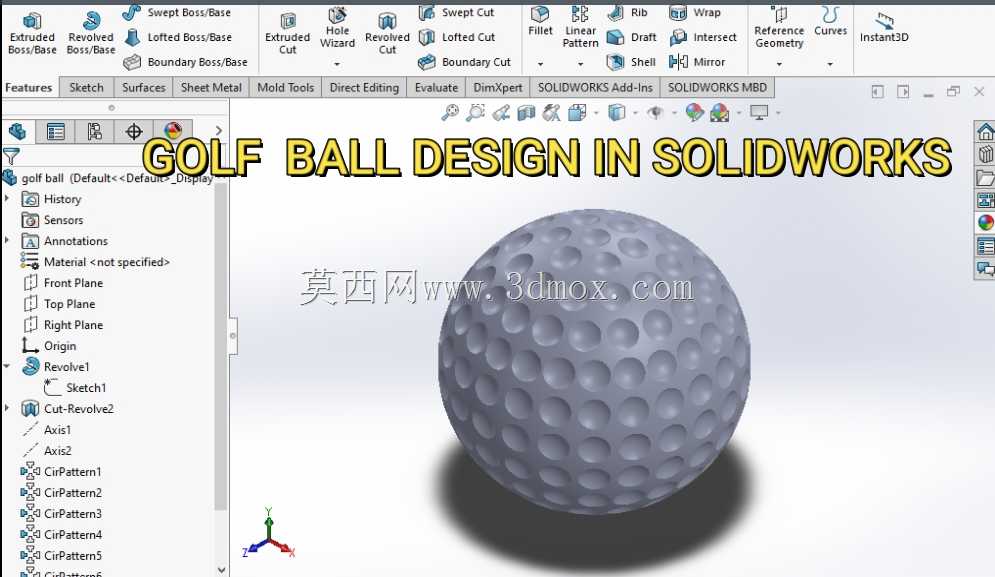Activate the Intersect tool

[x=703, y=37]
